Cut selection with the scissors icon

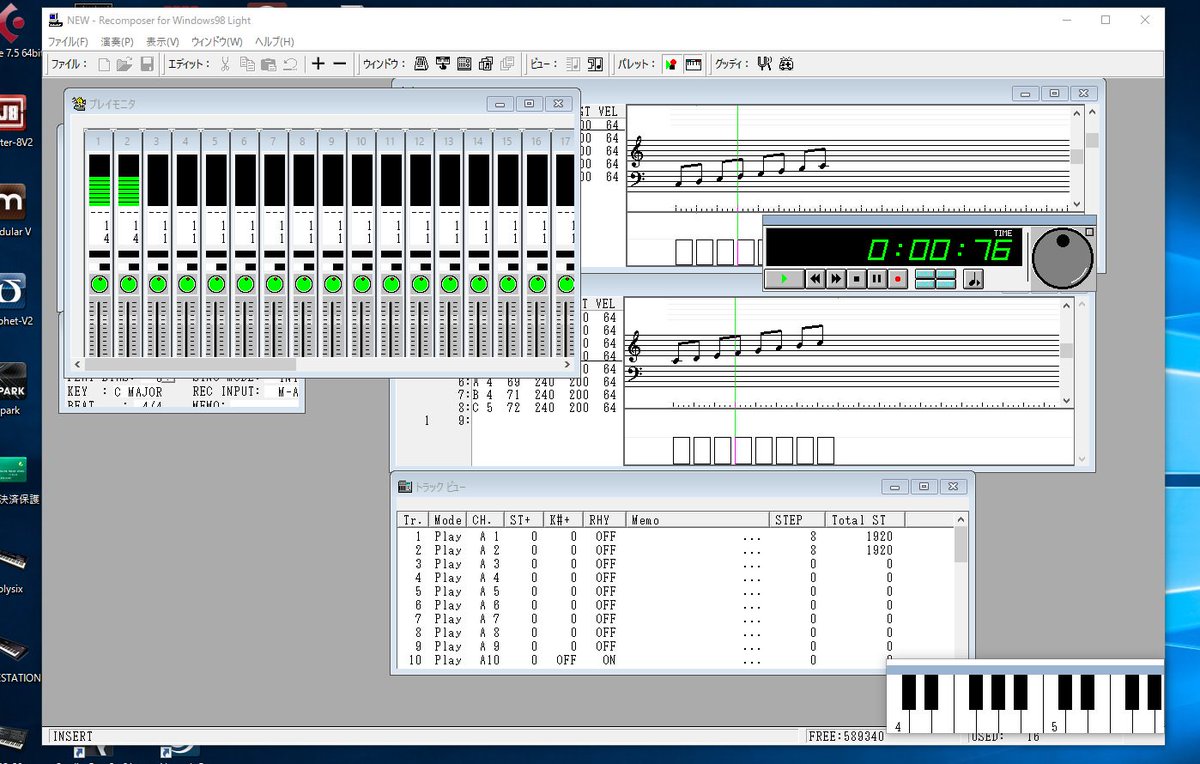(x=225, y=64)
